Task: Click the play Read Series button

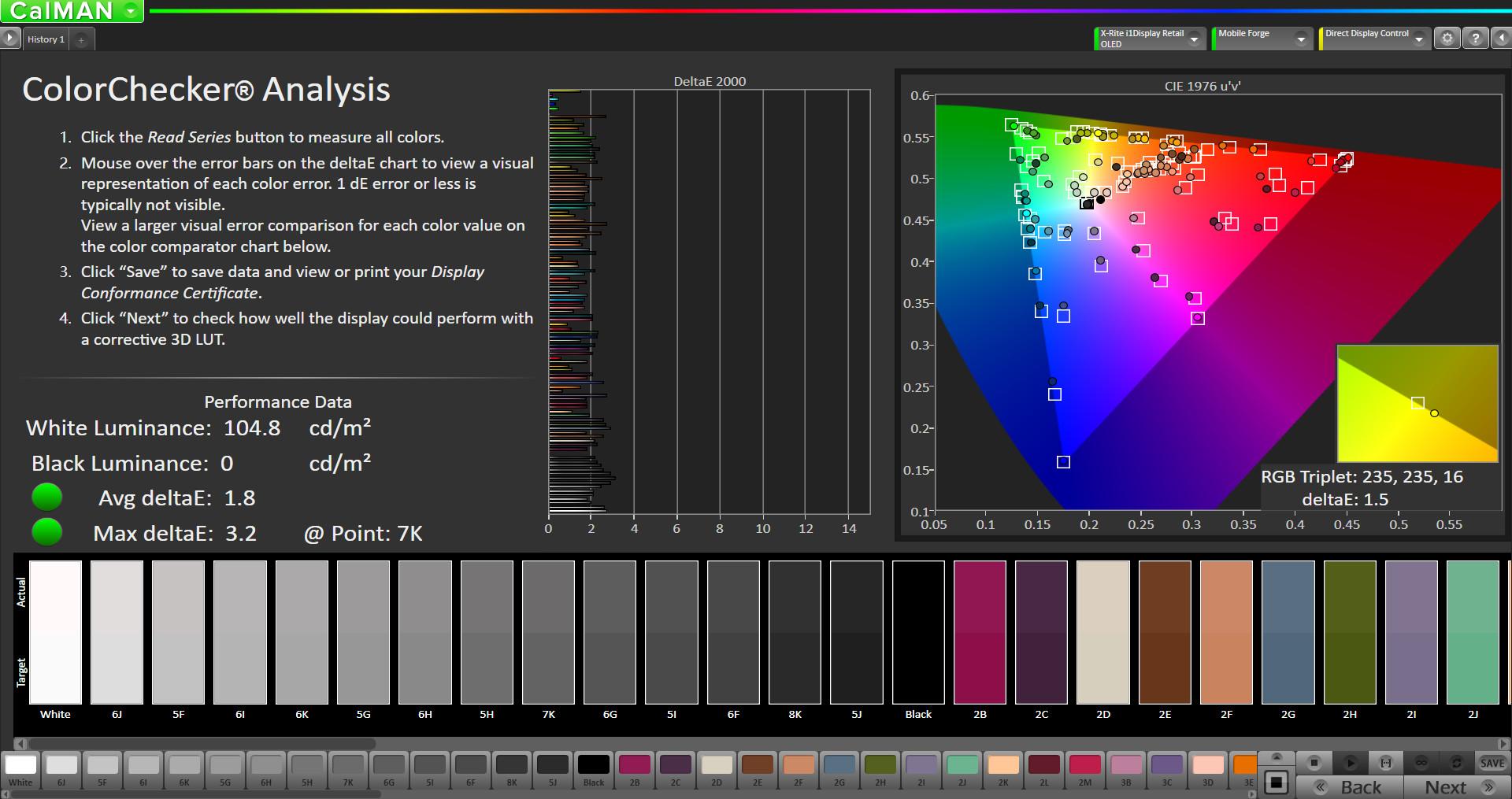Action: (x=1350, y=763)
